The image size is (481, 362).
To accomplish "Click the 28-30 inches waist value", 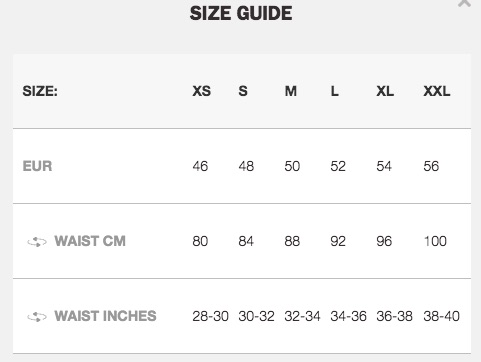I will click(x=210, y=316).
